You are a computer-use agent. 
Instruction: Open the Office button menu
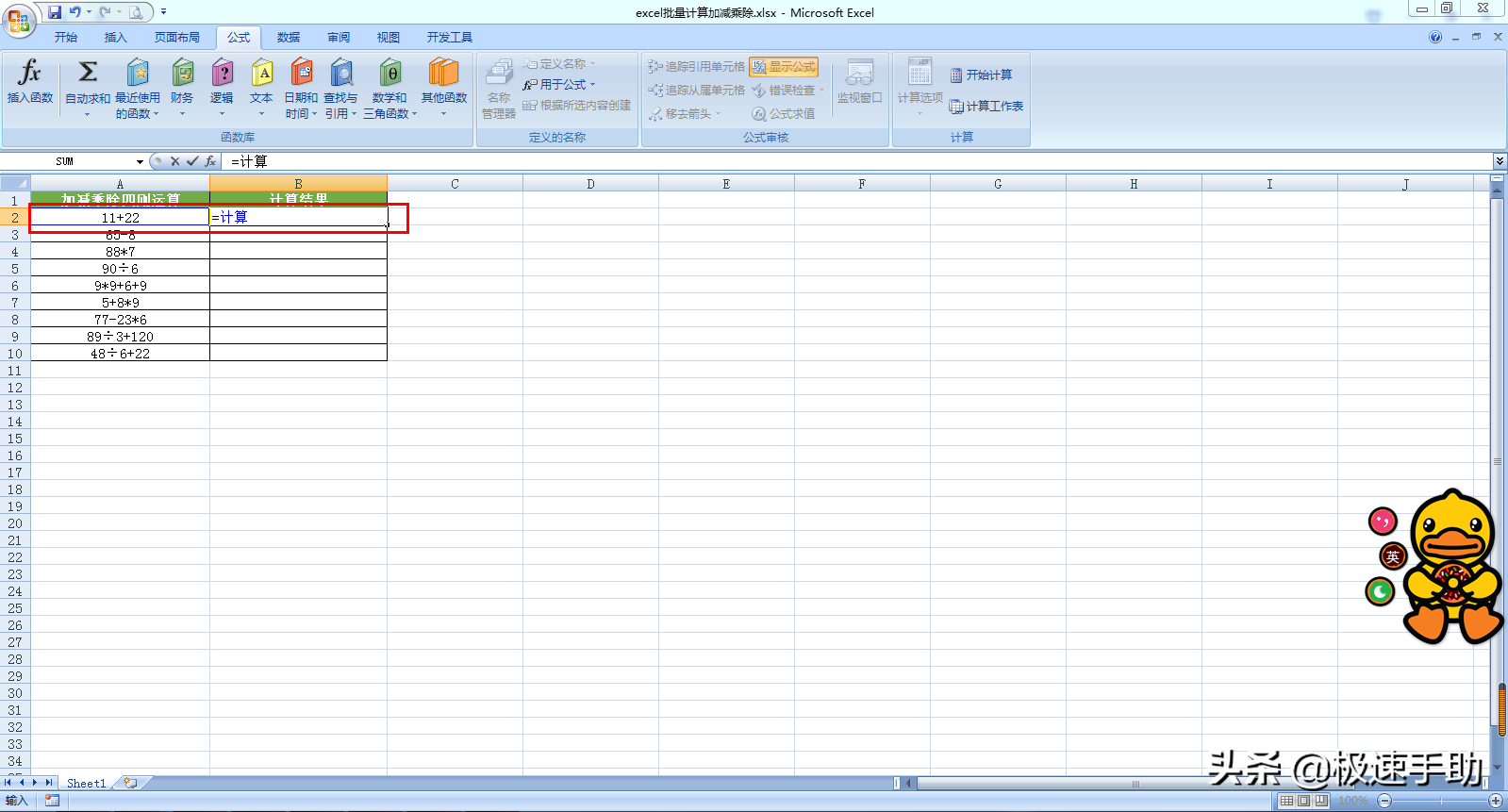point(18,20)
